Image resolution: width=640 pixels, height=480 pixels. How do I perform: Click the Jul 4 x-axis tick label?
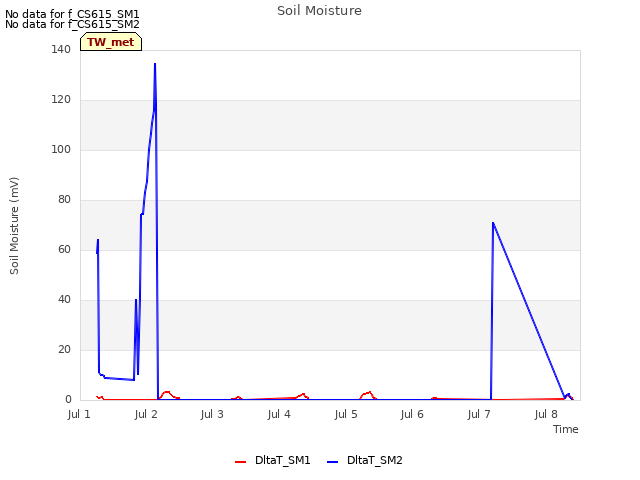click(x=279, y=414)
